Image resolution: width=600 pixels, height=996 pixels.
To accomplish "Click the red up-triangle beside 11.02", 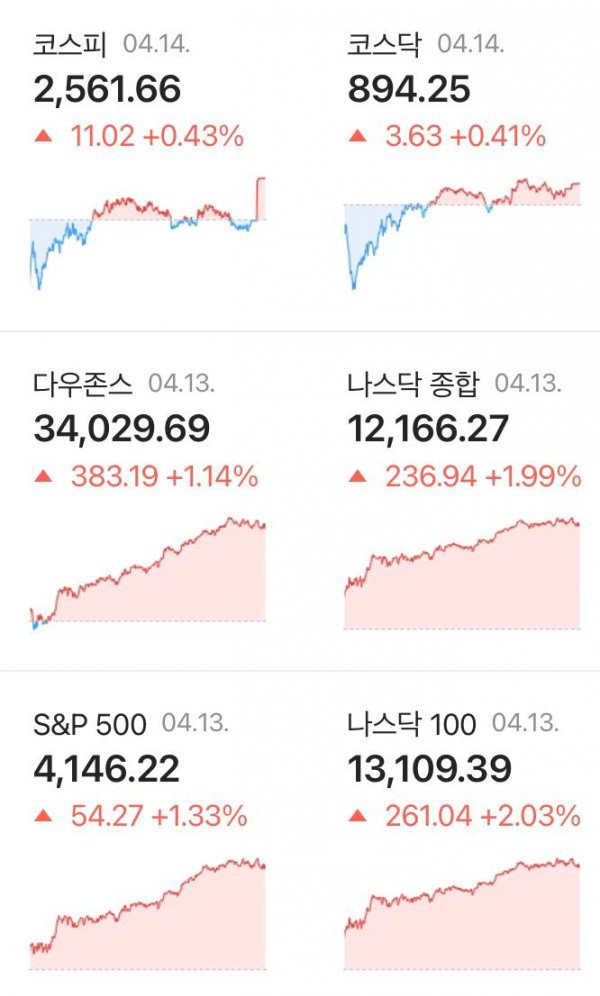I will point(43,135).
